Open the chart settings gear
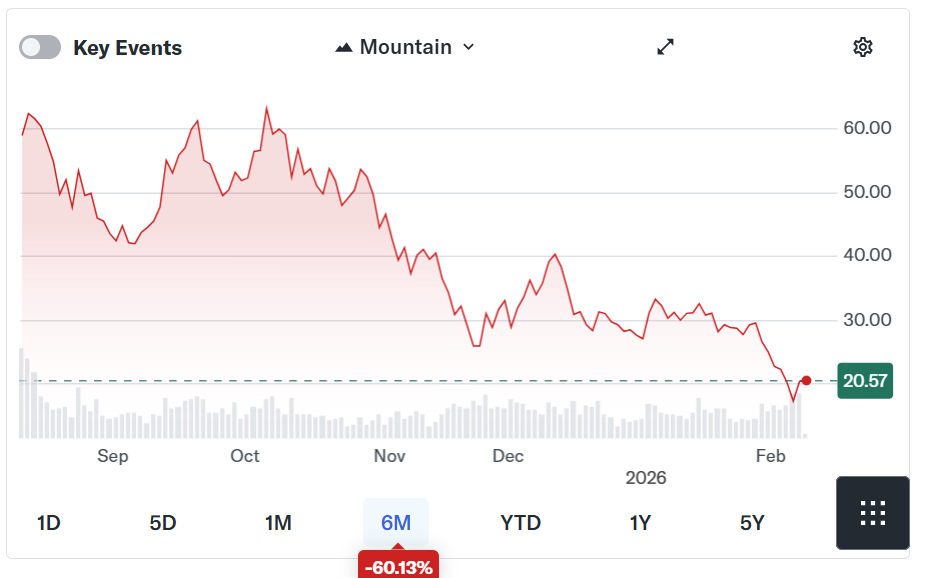The width and height of the screenshot is (926, 578). point(862,46)
